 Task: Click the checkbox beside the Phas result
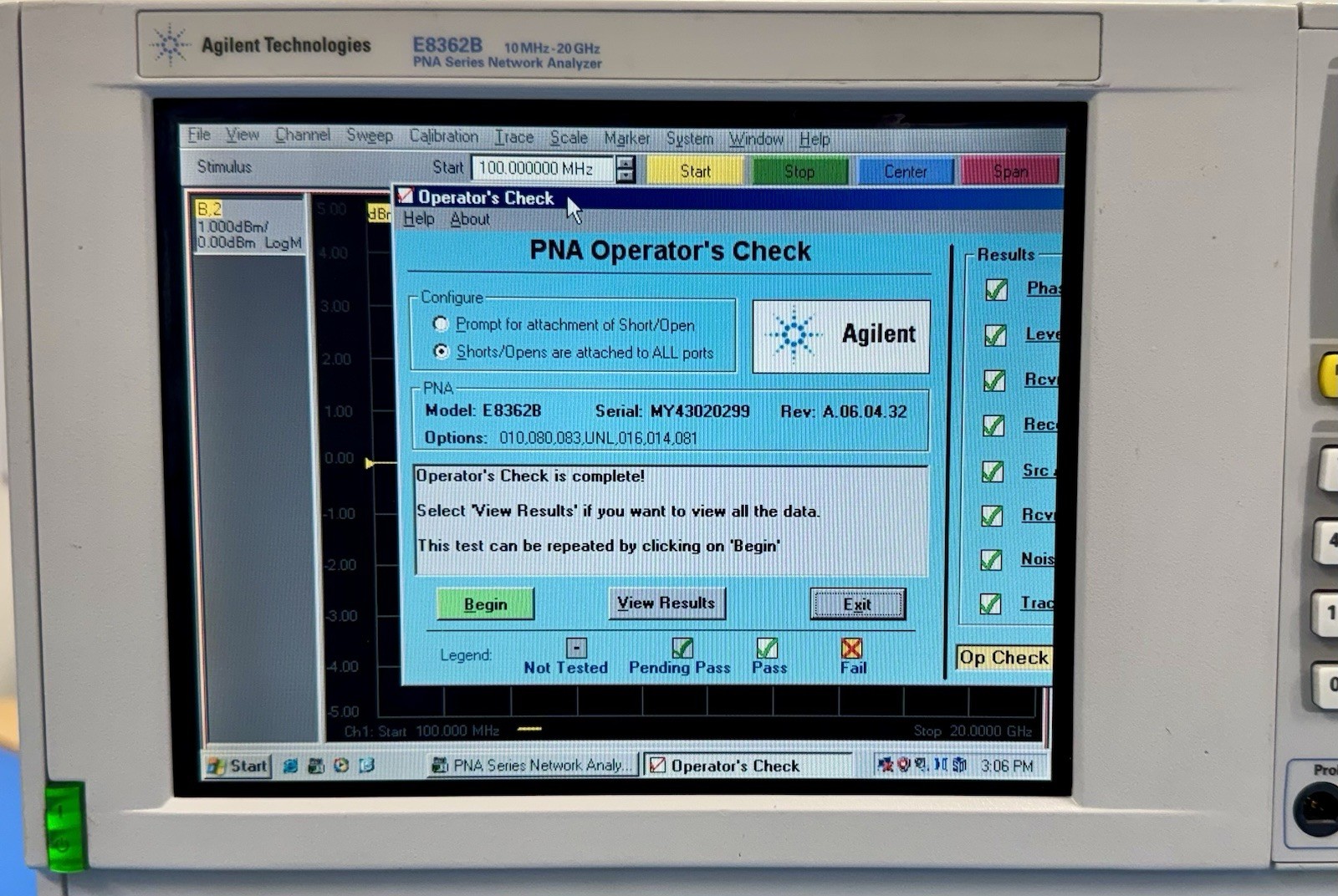pyautogui.click(x=996, y=289)
